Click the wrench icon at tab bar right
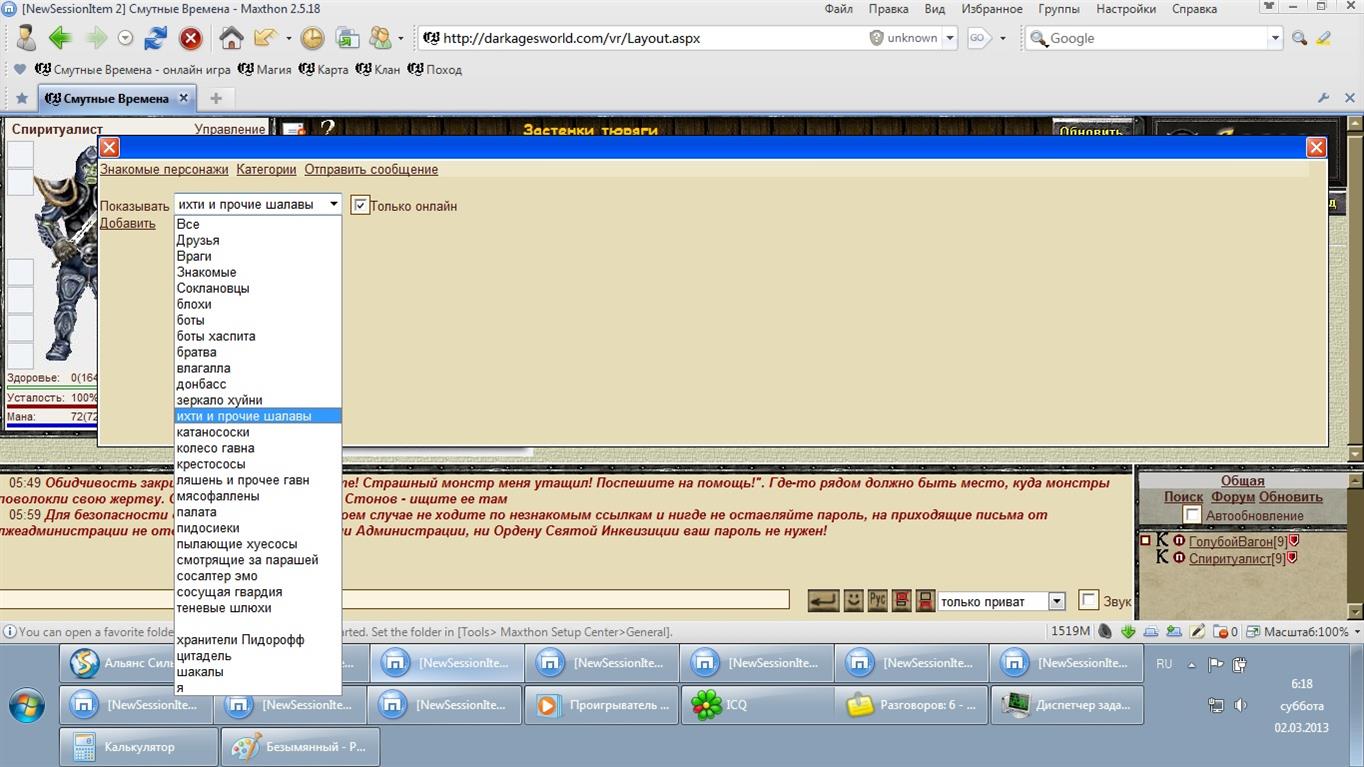Screen dimensions: 1364x767 [x=1323, y=98]
